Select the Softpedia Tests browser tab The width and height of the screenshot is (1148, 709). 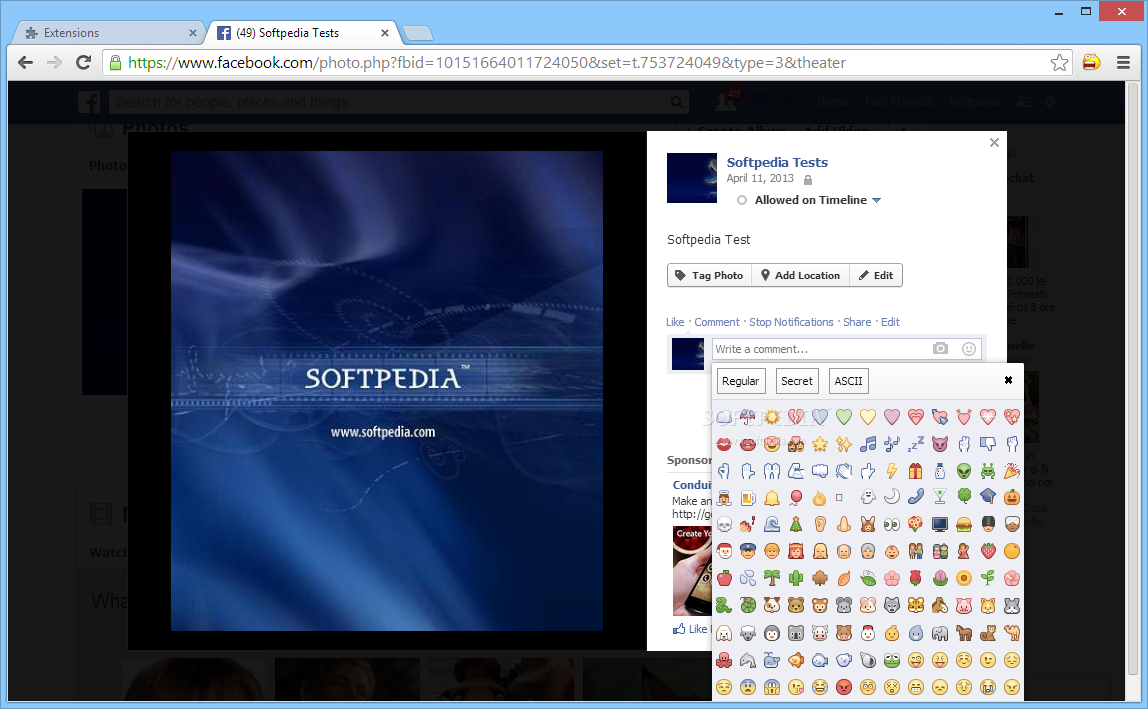coord(304,33)
